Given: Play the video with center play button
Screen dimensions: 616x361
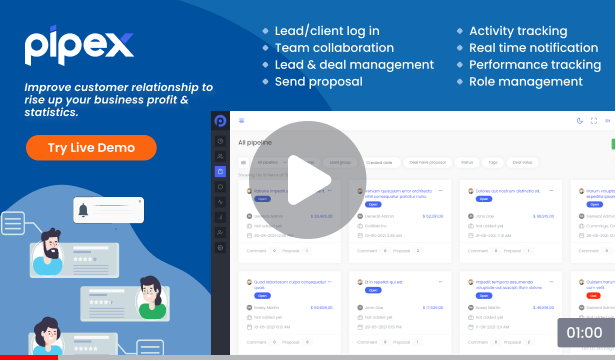Looking at the screenshot, I should tap(308, 180).
